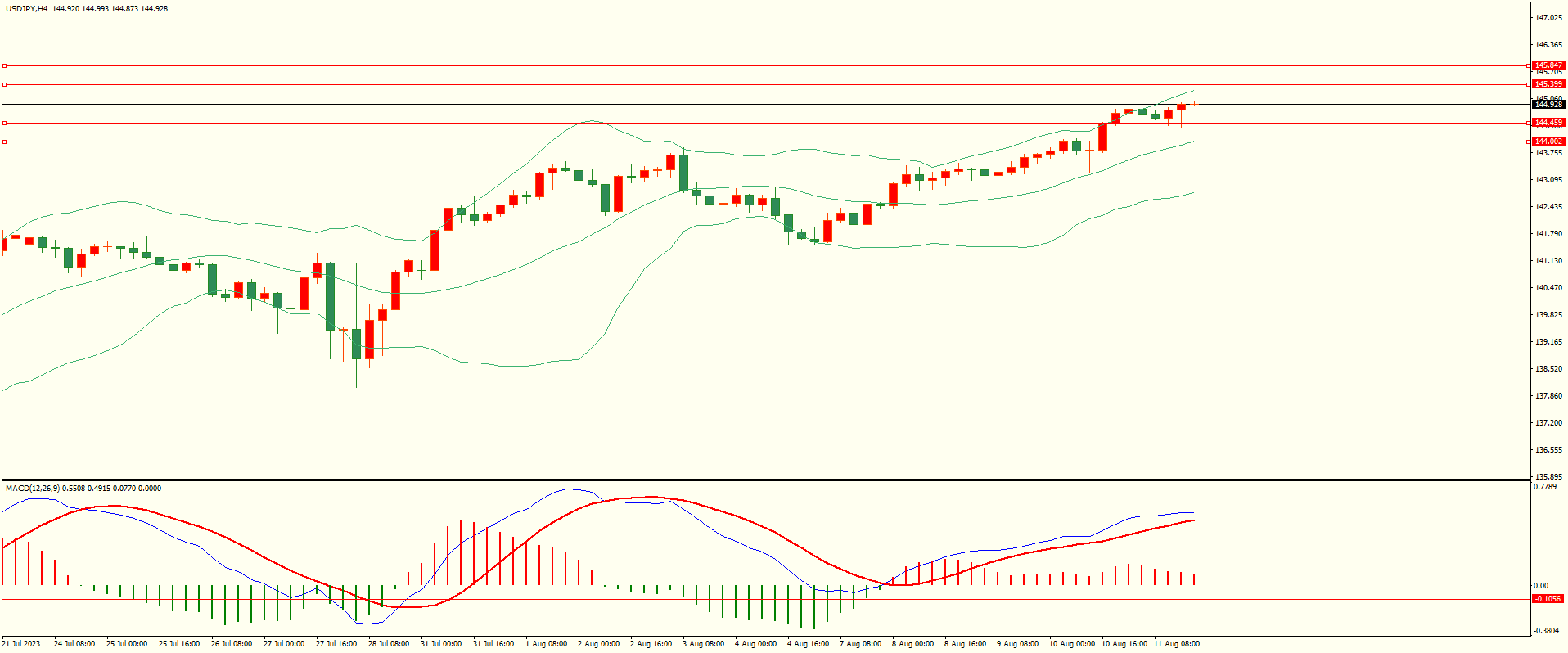Click the 11 Aug 08:00 time label
This screenshot has height=653, width=1568.
pos(1177,644)
